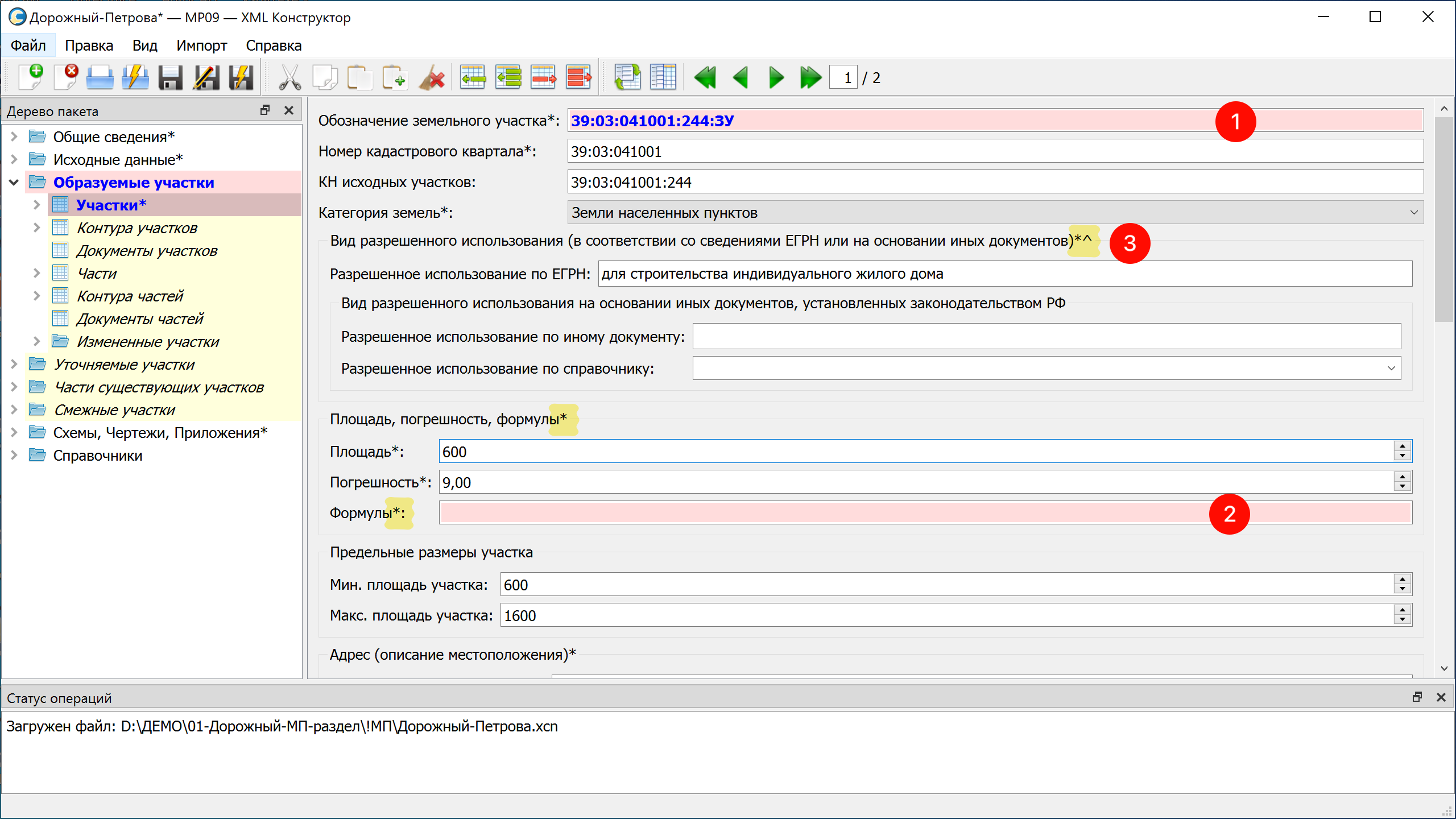Close the Дерево пакета panel
This screenshot has height=819, width=1456.
[x=289, y=110]
